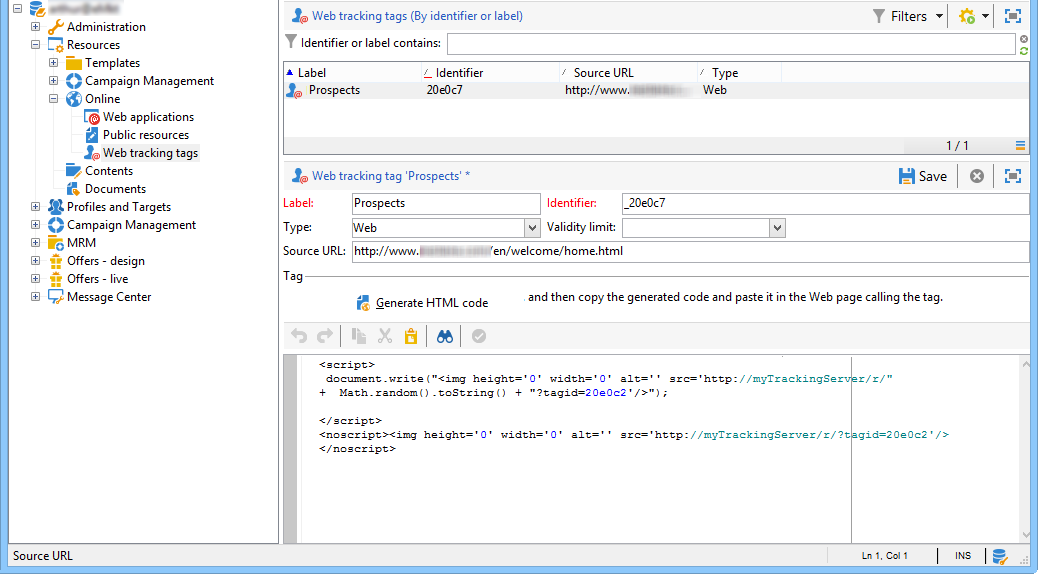This screenshot has width=1039, height=579.
Task: Maximize the tracking tags list panel
Action: [1013, 16]
